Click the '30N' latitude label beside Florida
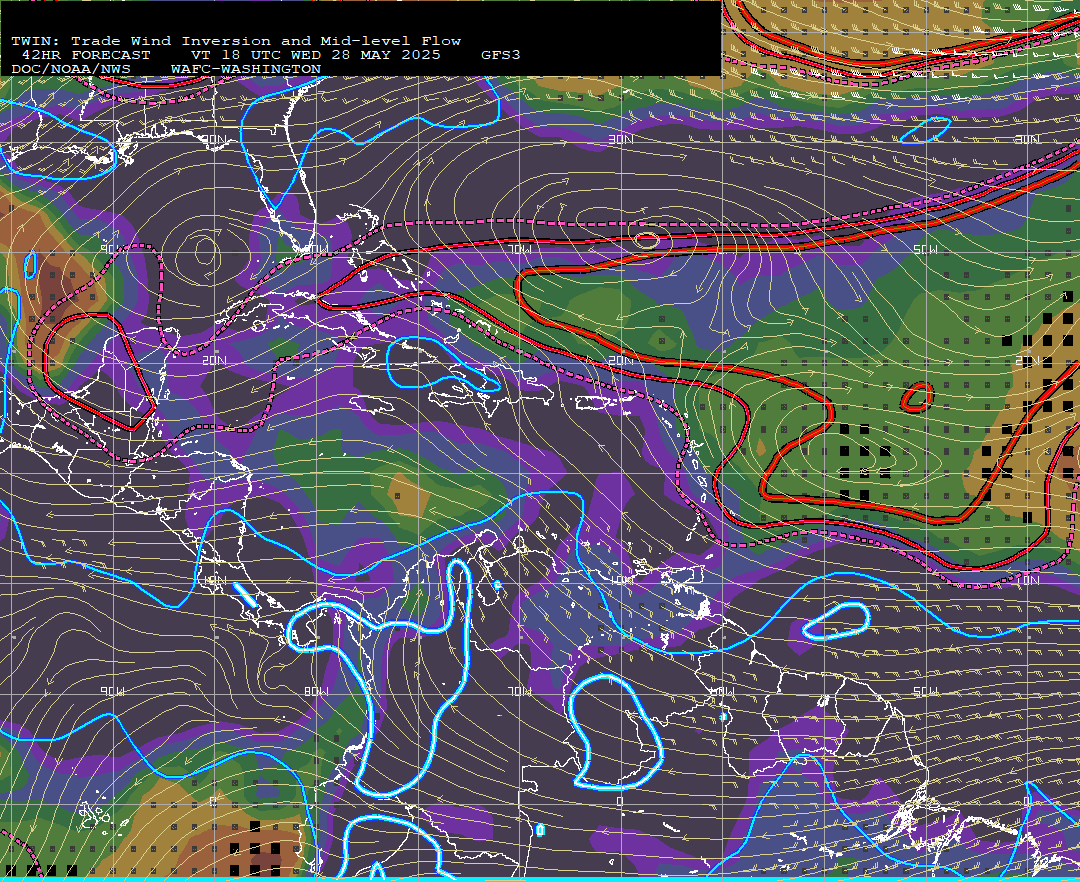The image size is (1080, 882). pyautogui.click(x=214, y=139)
